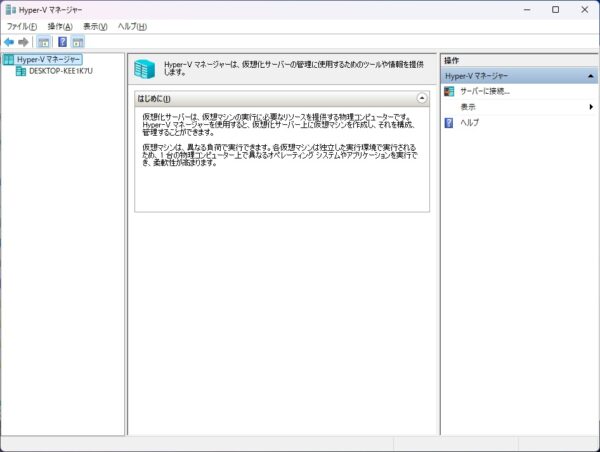Screen dimensions: 600x452
Task: Click the サーバーに接続 icon in actions pane
Action: [x=449, y=91]
